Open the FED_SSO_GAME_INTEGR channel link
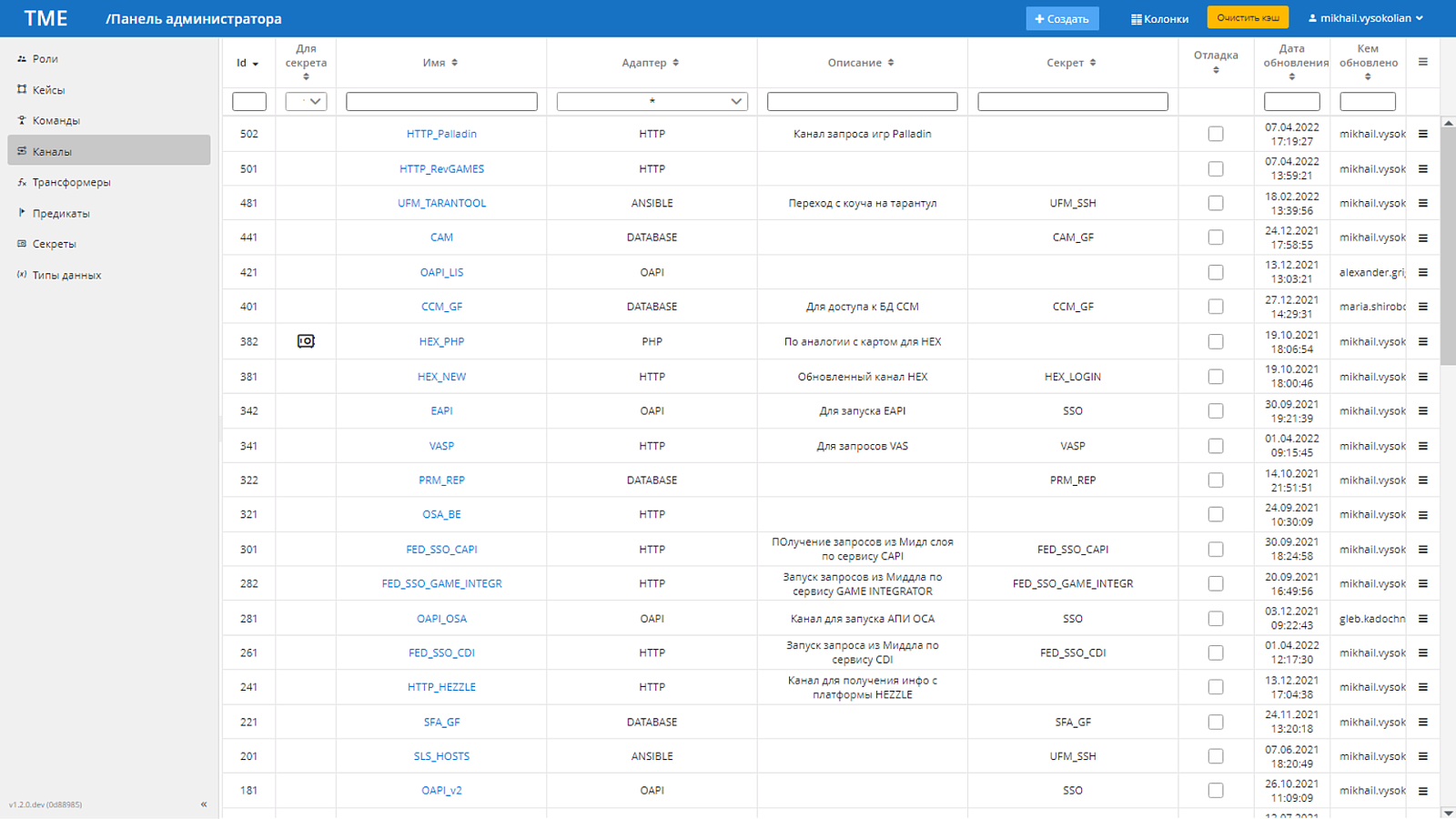 pyautogui.click(x=441, y=583)
